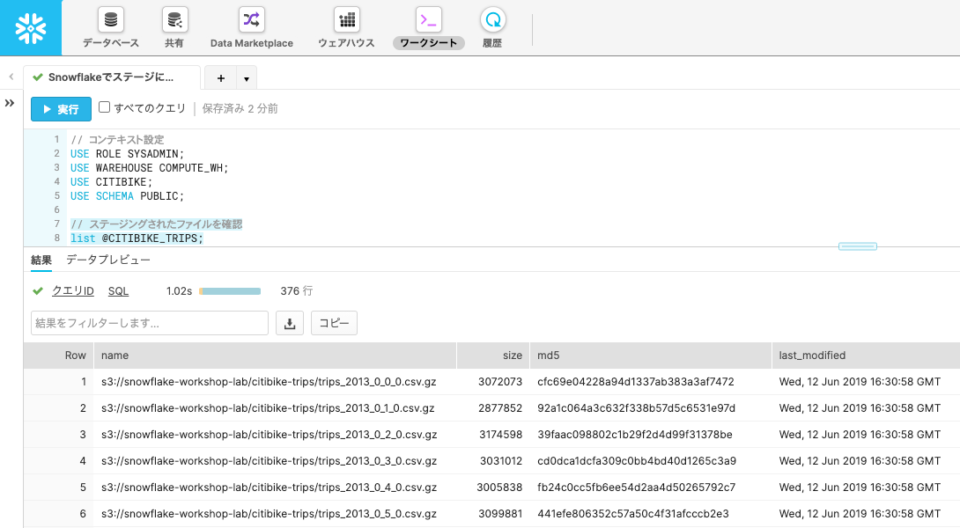Open the worksheet tab dropdown arrow
The height and width of the screenshot is (528, 960).
[x=246, y=79]
